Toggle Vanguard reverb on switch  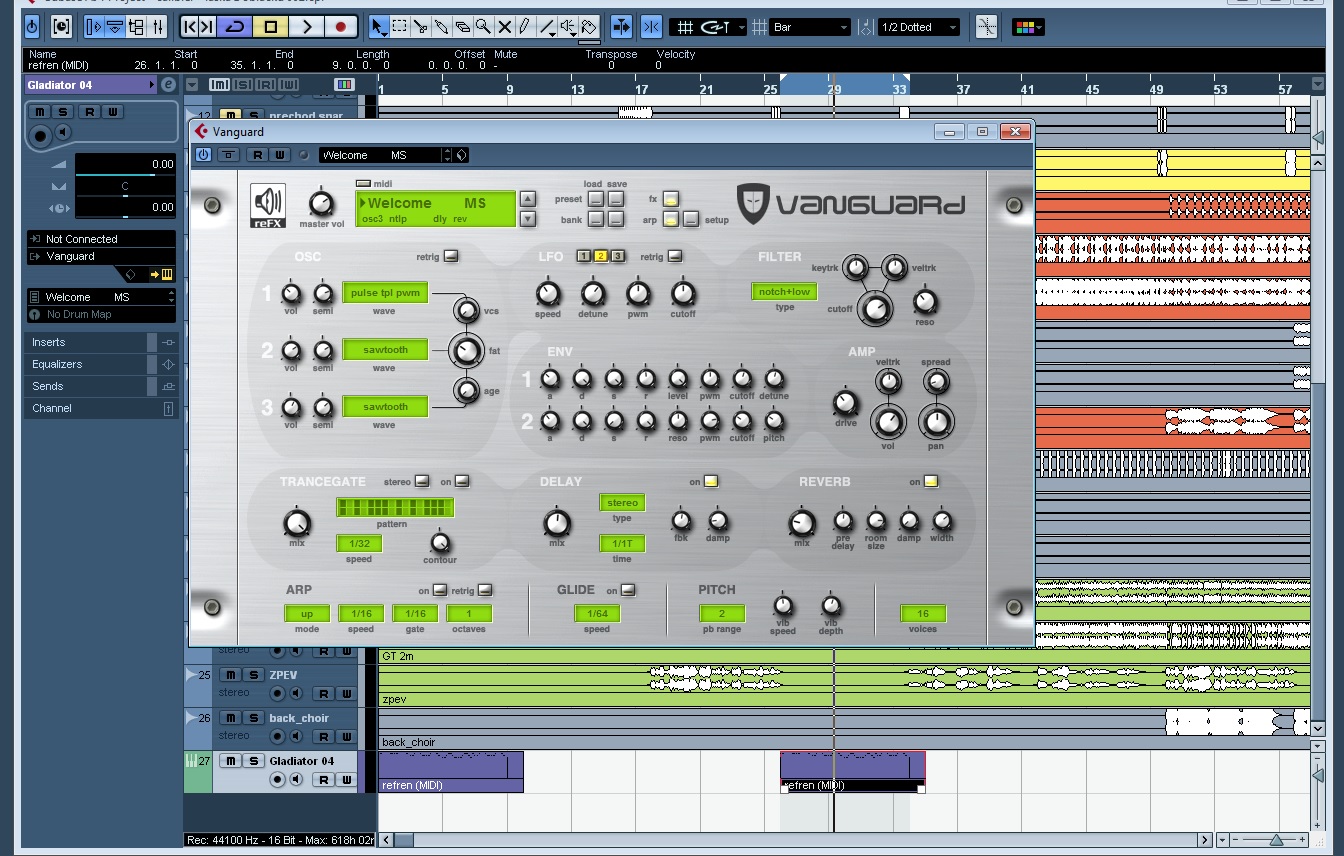pyautogui.click(x=931, y=481)
